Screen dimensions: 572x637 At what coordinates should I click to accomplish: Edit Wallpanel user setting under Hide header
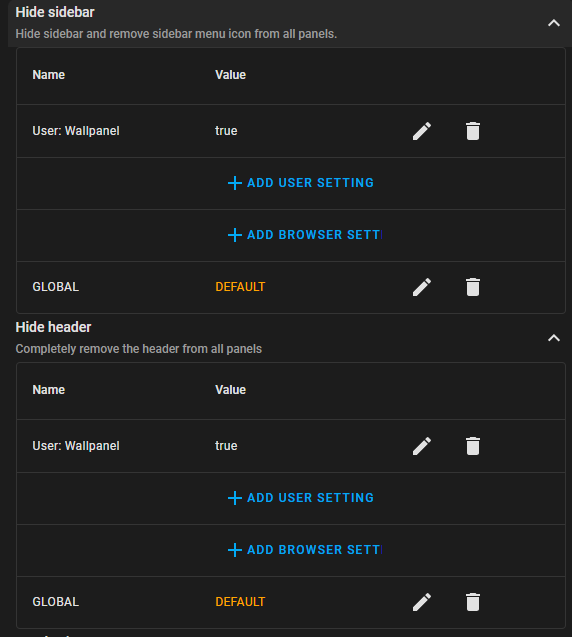tap(422, 446)
